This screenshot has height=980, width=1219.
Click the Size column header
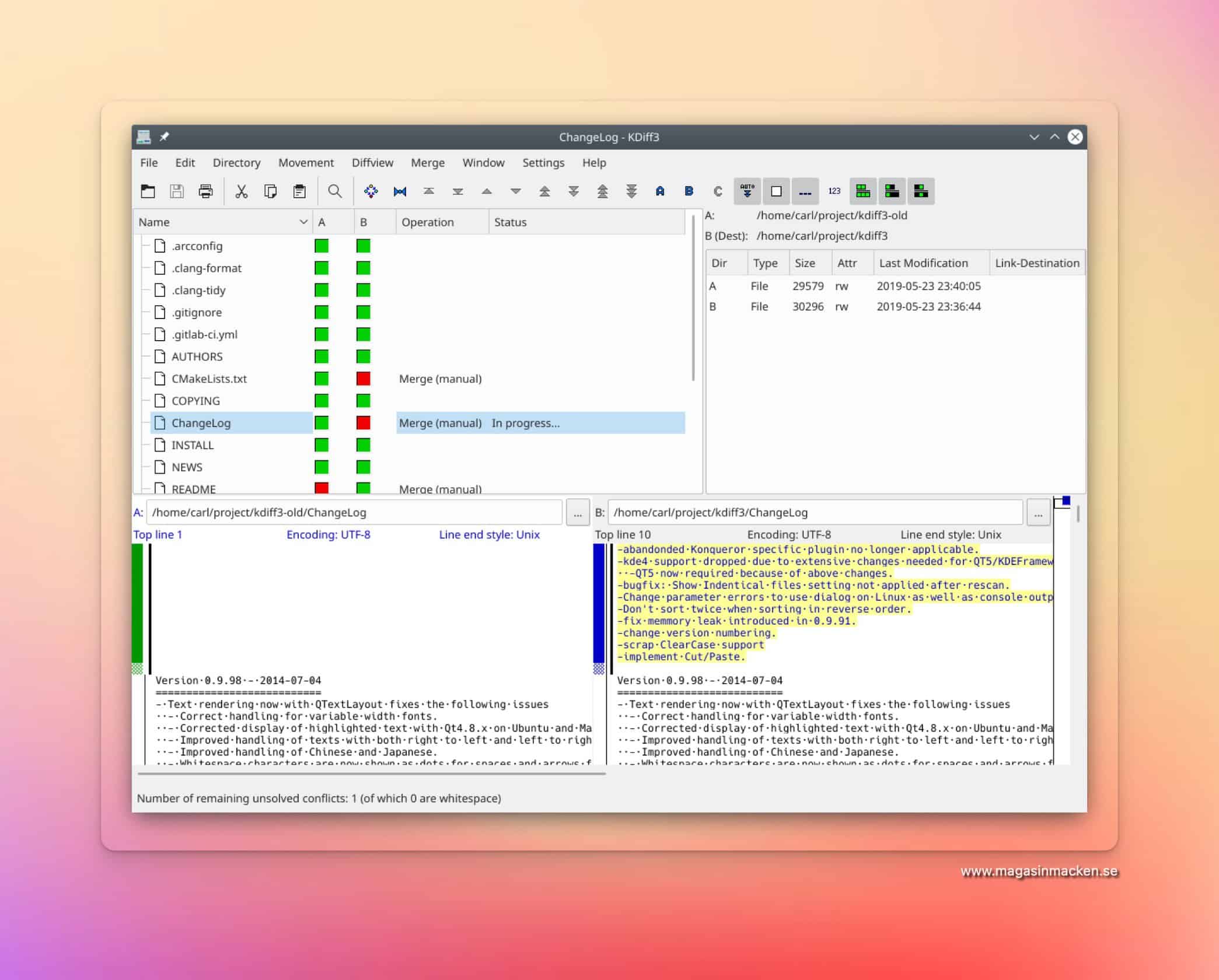pyautogui.click(x=811, y=263)
